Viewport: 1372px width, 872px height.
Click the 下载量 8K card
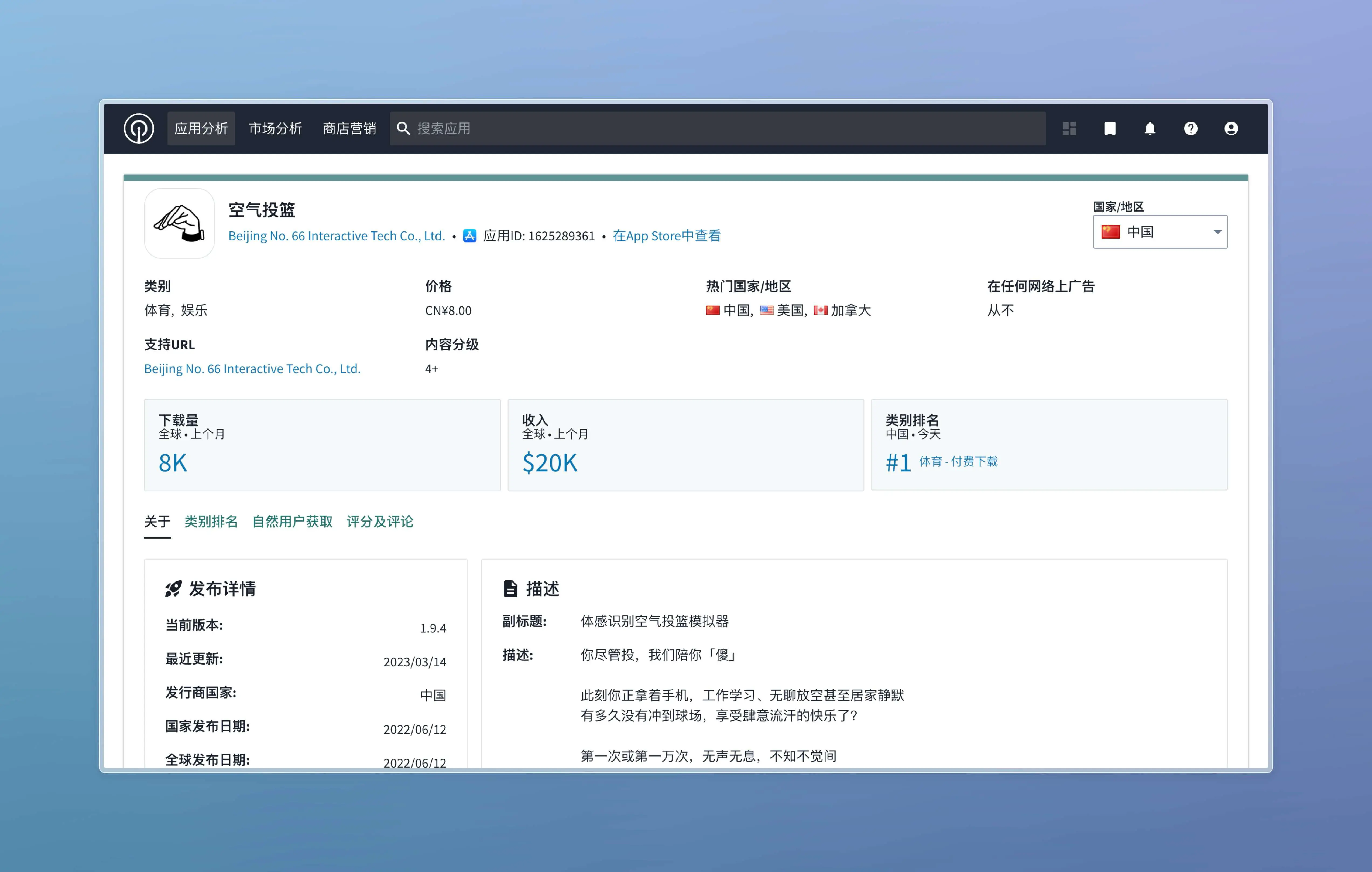coord(323,445)
